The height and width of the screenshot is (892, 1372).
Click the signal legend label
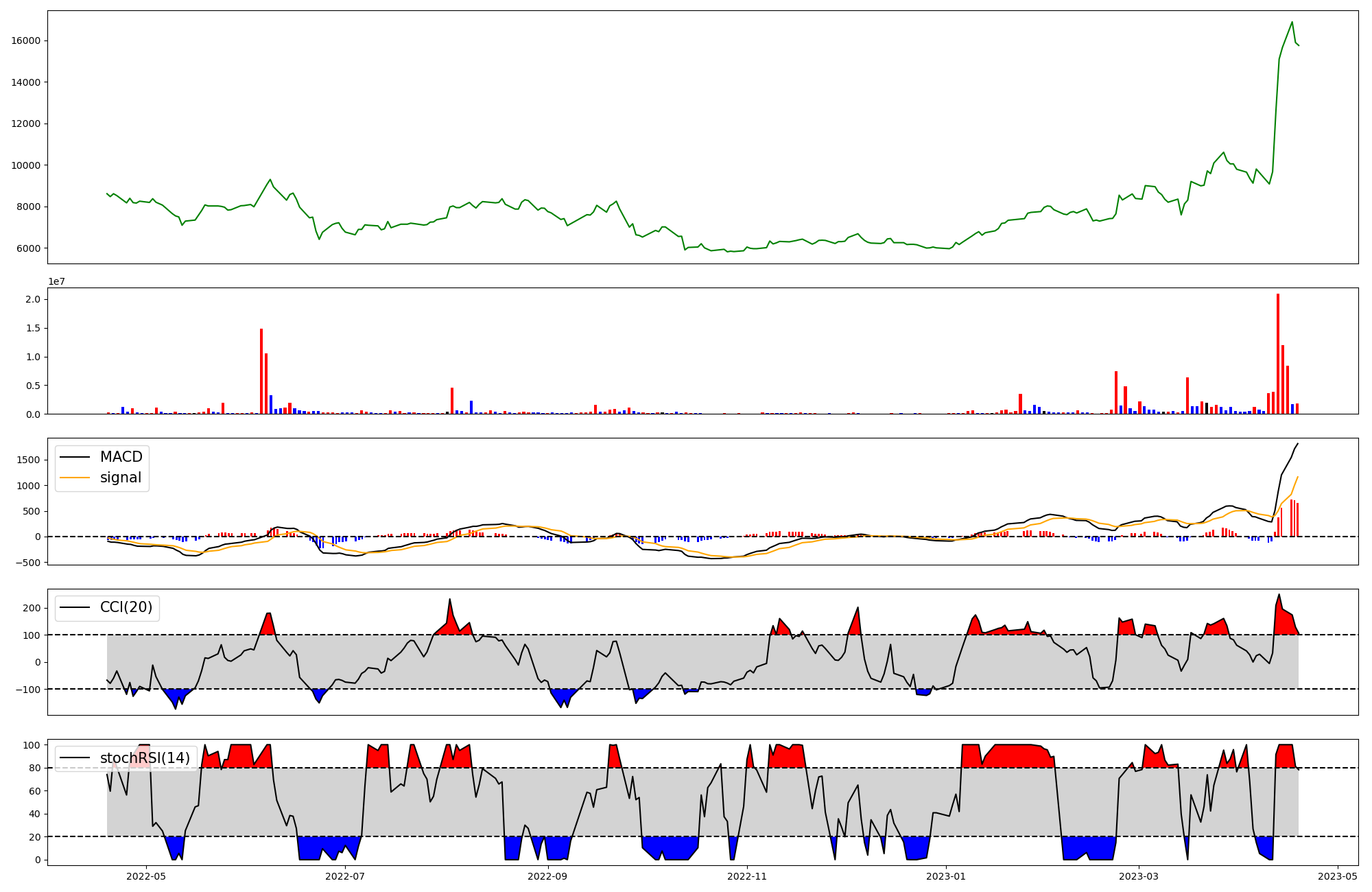[x=121, y=478]
